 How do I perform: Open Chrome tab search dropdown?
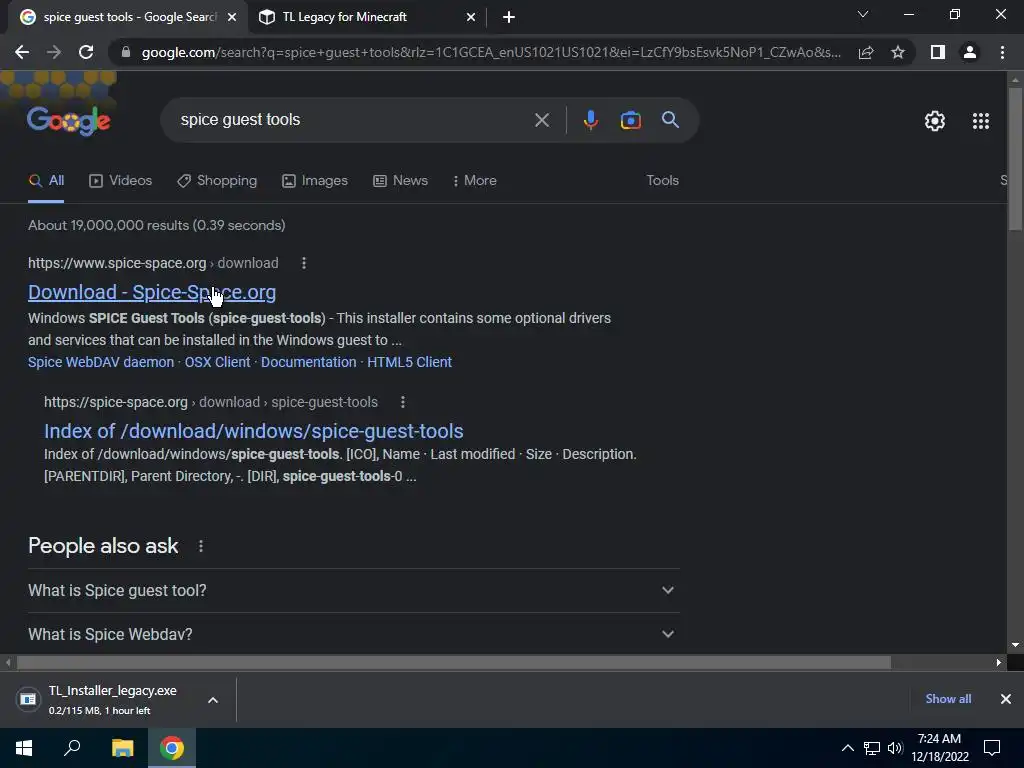pyautogui.click(x=863, y=14)
